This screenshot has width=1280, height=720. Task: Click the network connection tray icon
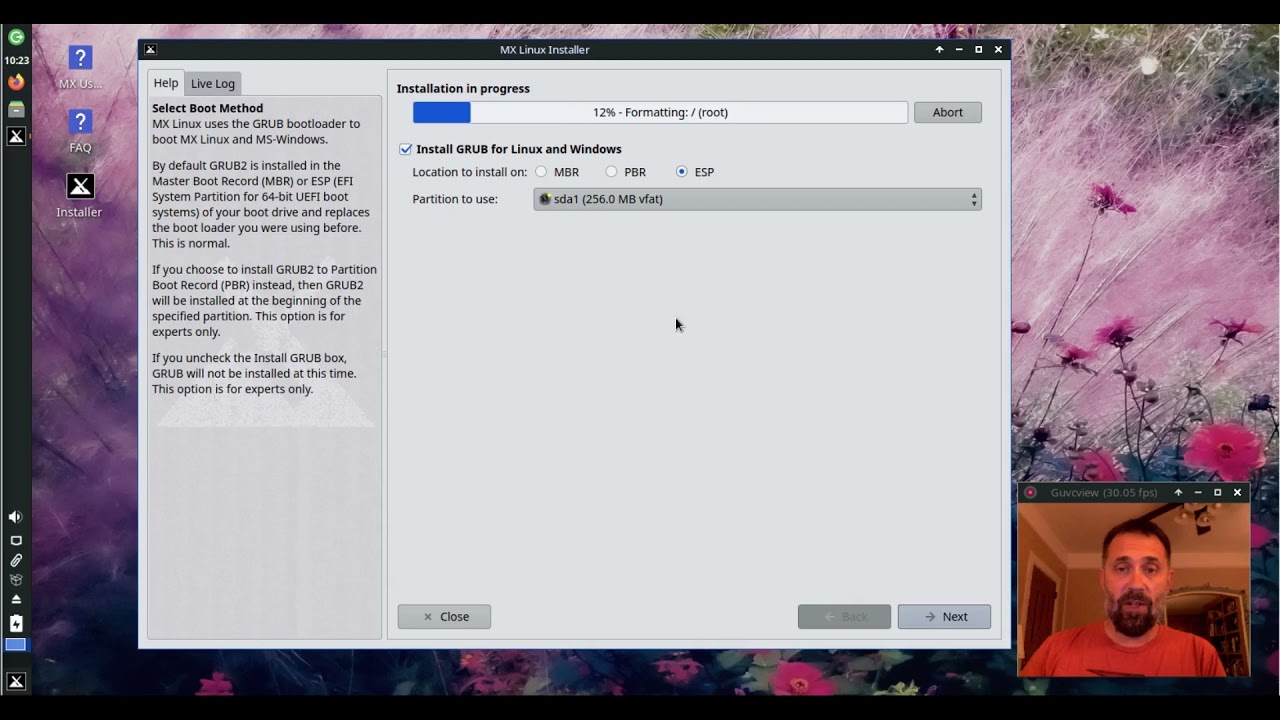click(x=16, y=540)
